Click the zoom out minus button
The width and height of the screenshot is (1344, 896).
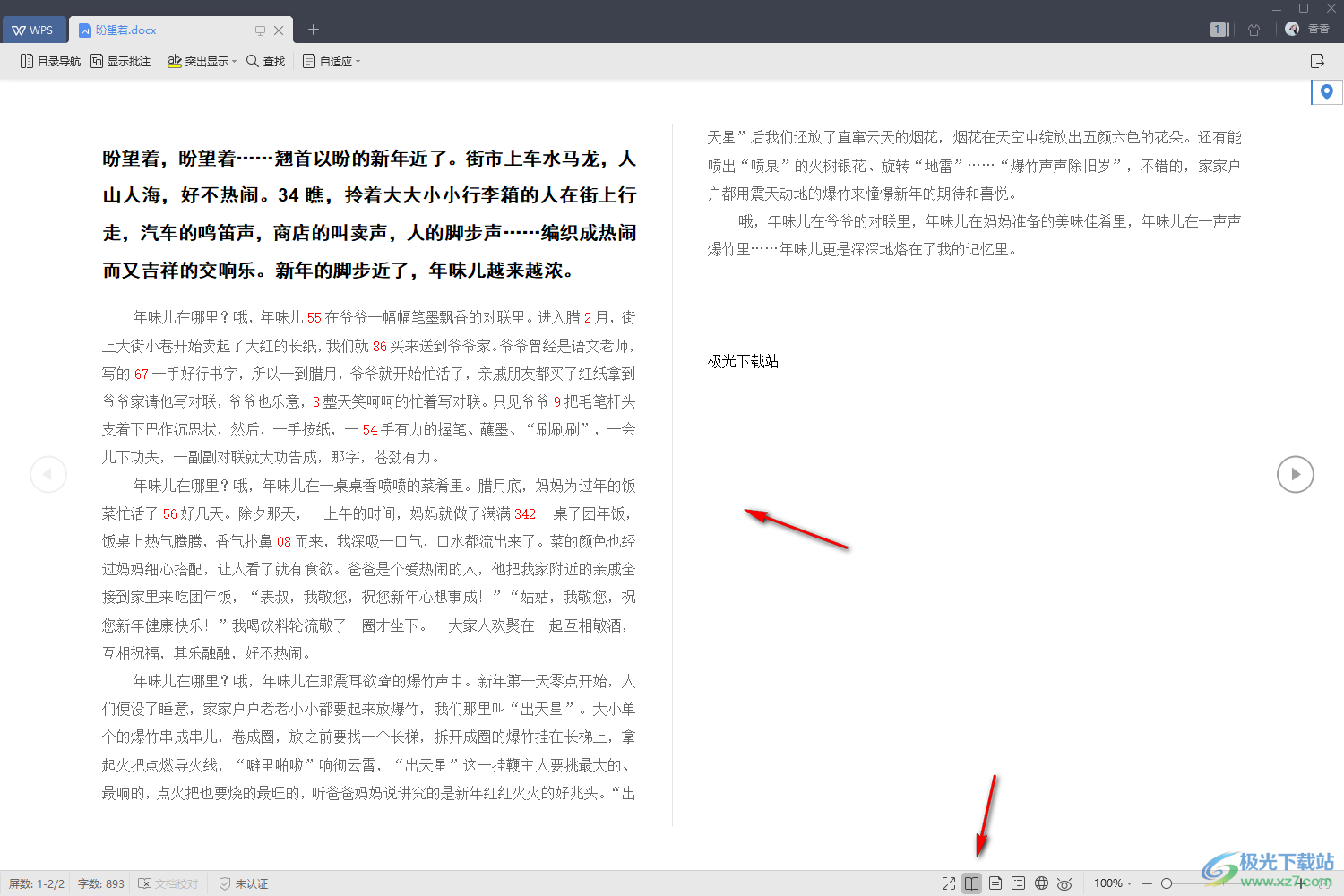(x=1147, y=883)
